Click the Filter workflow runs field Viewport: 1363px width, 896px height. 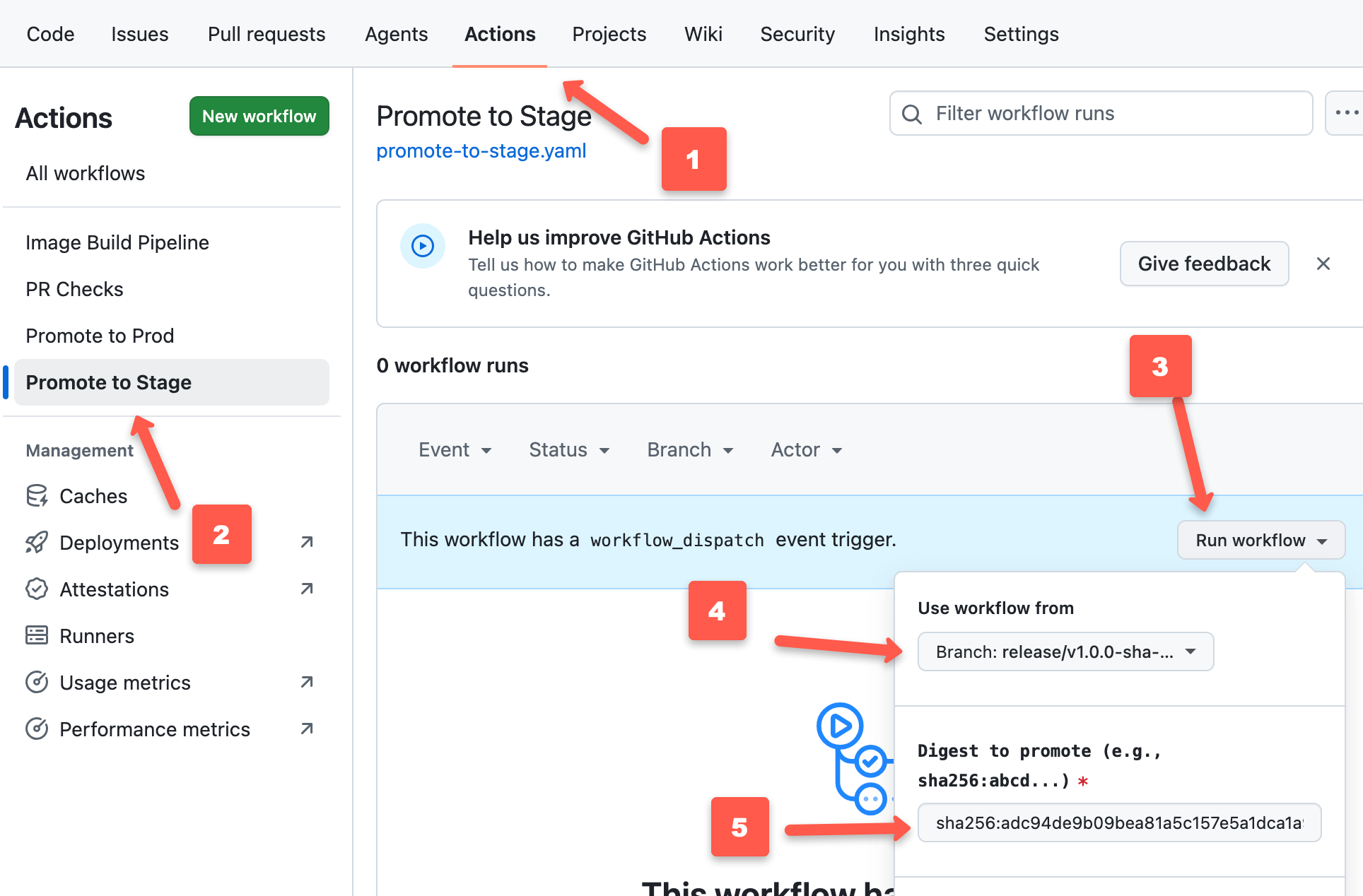1101,113
